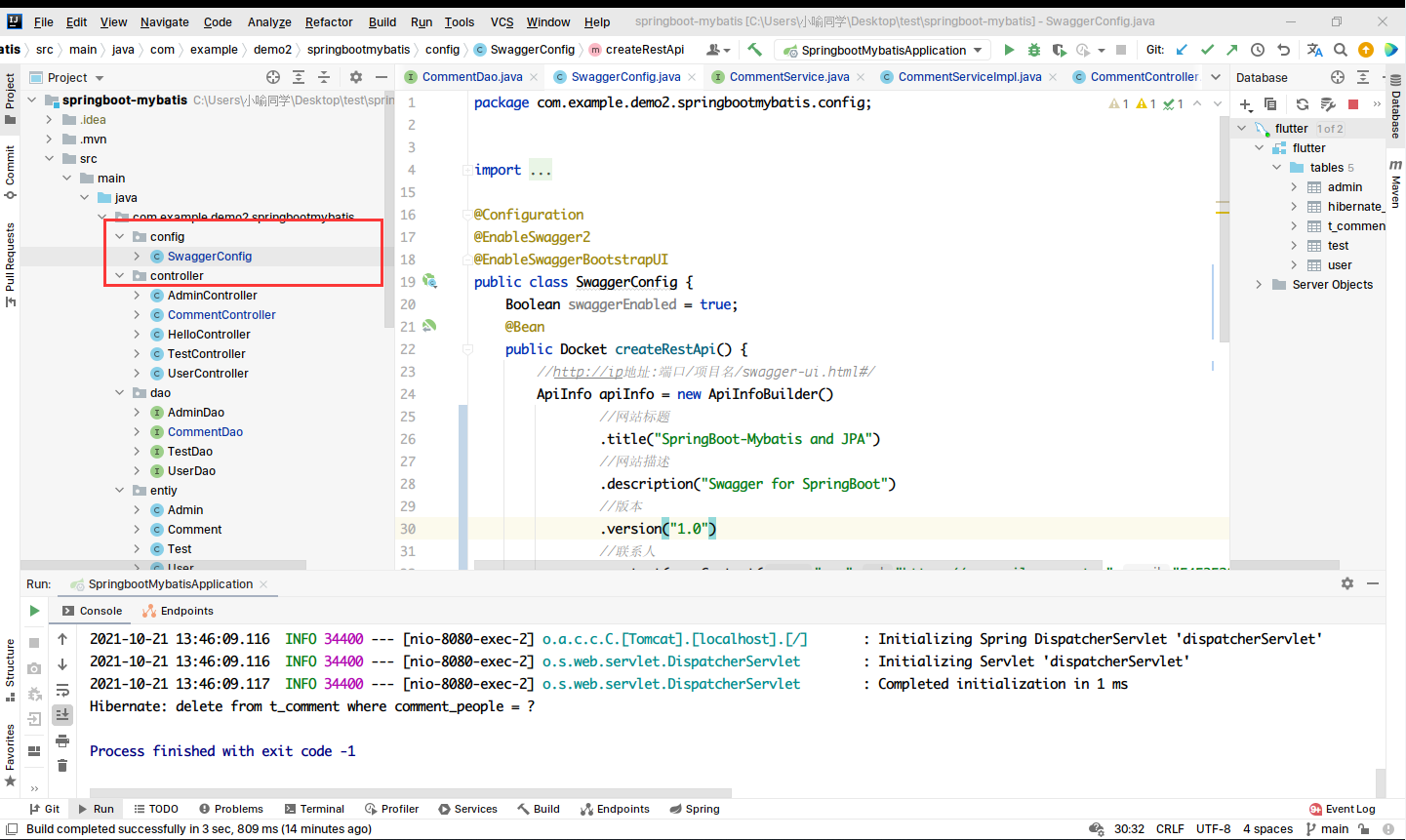Open the SpringbootMybatisApplication run configuration dropdown
The width and height of the screenshot is (1406, 840).
click(x=884, y=50)
